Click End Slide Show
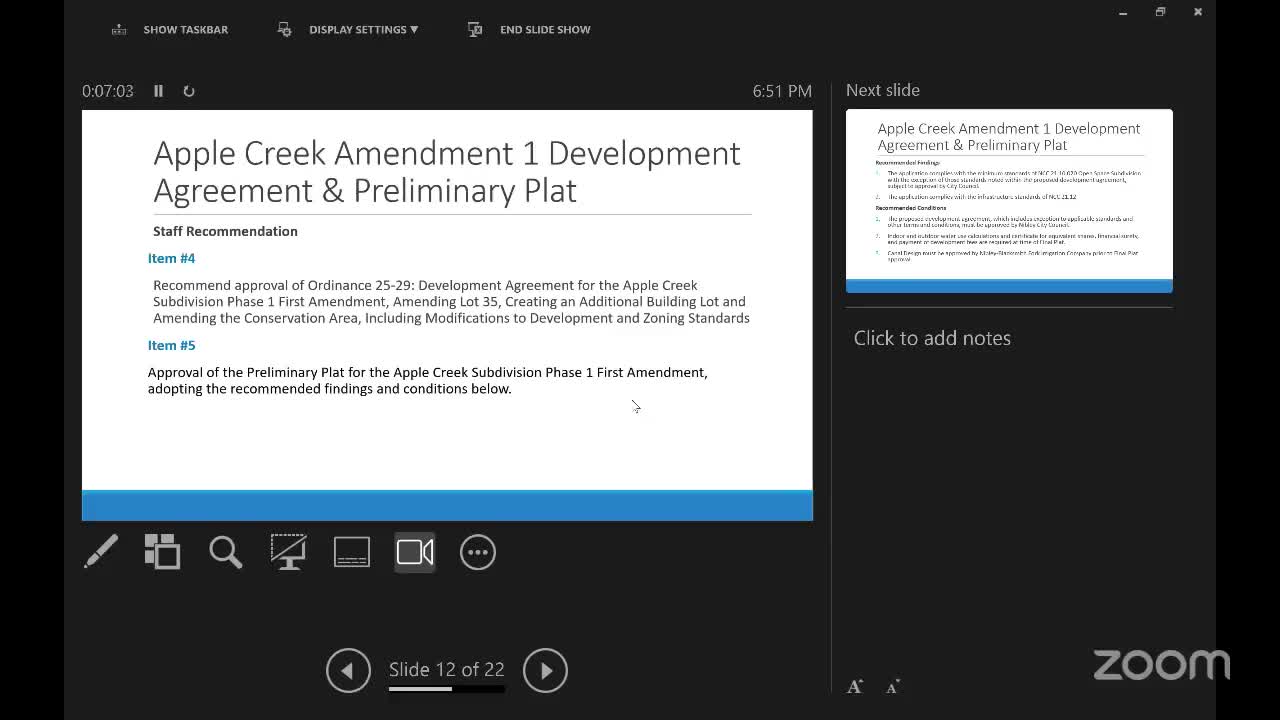Screen dimensions: 1280x720 (530, 30)
